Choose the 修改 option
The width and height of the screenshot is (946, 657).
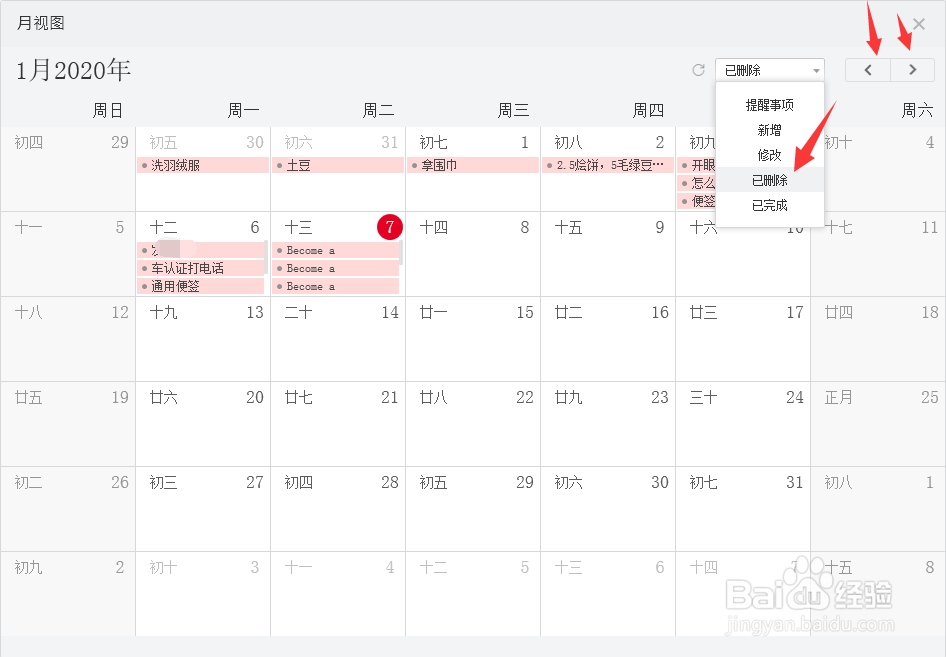[770, 155]
